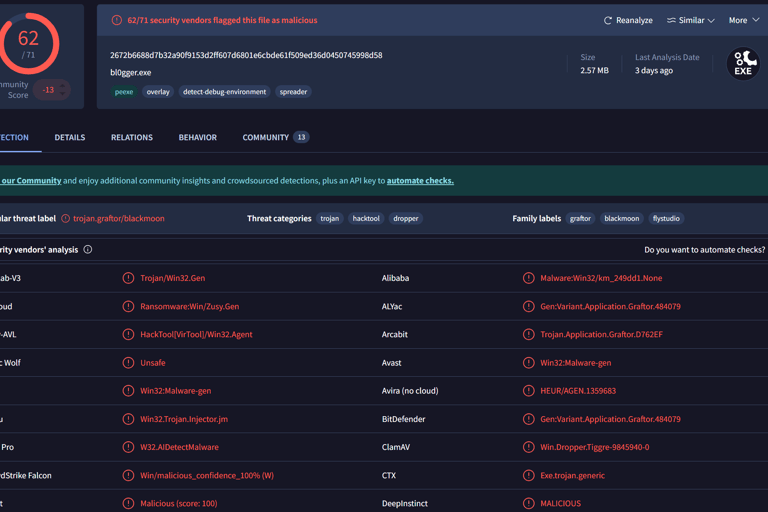Select the dropper threat category chip
This screenshot has width=768, height=512.
click(406, 219)
